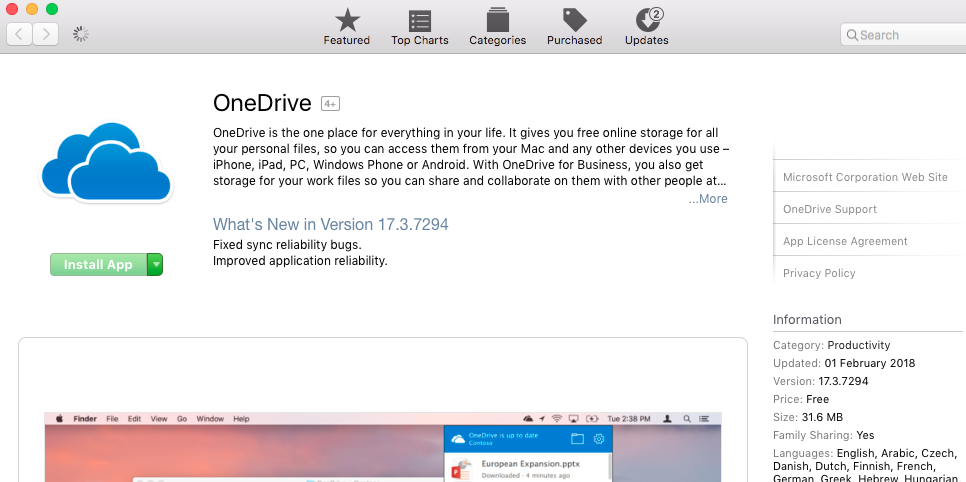Screen dimensions: 966x482
Task: Click the Install App button
Action: point(98,264)
